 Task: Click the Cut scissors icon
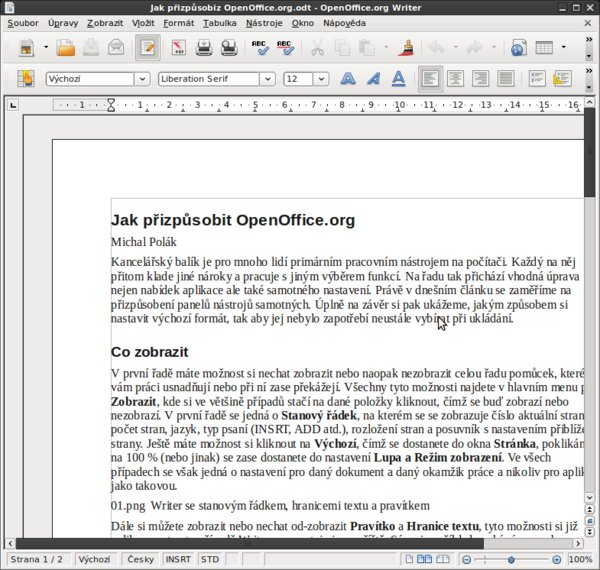[x=317, y=47]
